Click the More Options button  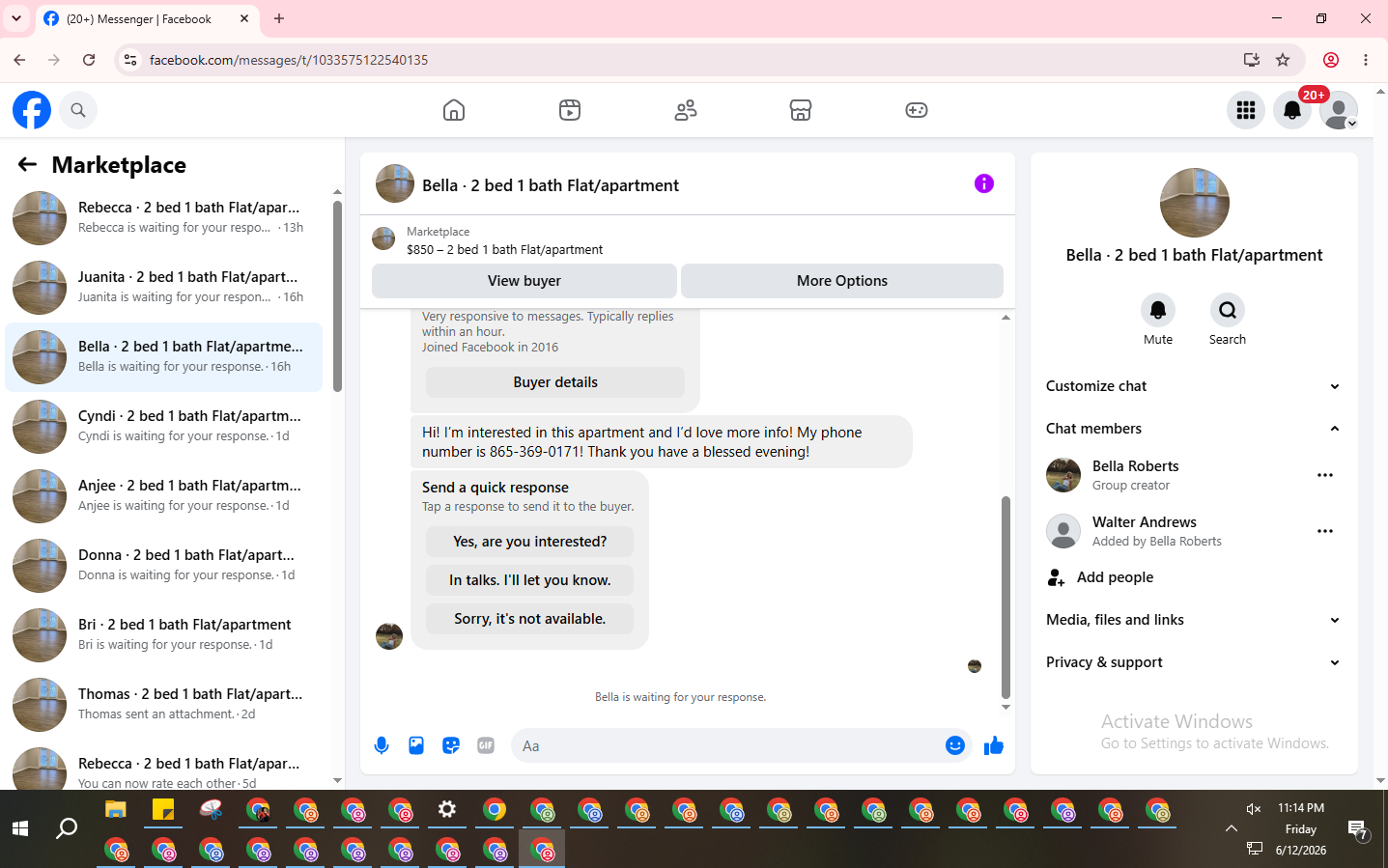coord(842,281)
